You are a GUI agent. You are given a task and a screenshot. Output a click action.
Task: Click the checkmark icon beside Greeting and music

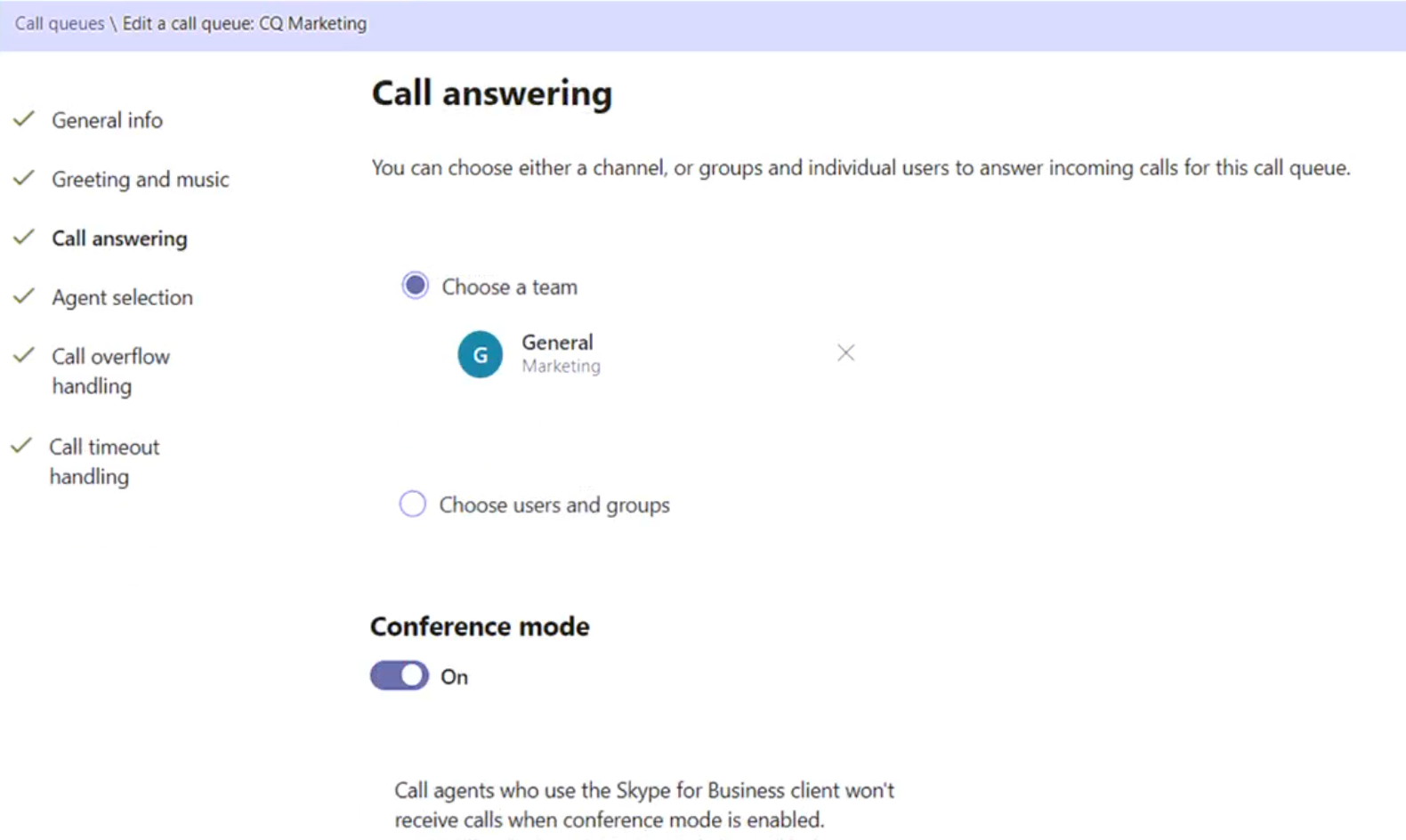pos(24,178)
